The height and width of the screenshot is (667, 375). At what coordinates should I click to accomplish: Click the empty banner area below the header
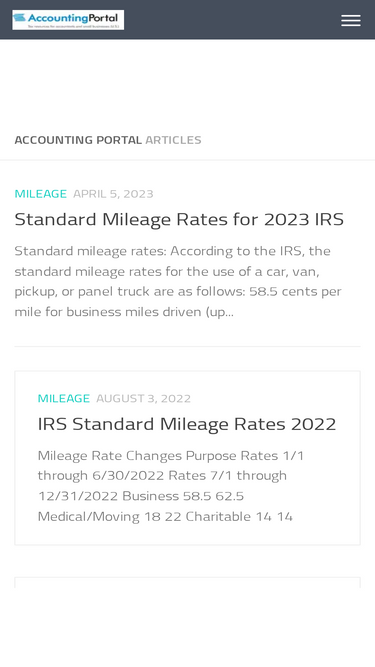click(x=188, y=81)
